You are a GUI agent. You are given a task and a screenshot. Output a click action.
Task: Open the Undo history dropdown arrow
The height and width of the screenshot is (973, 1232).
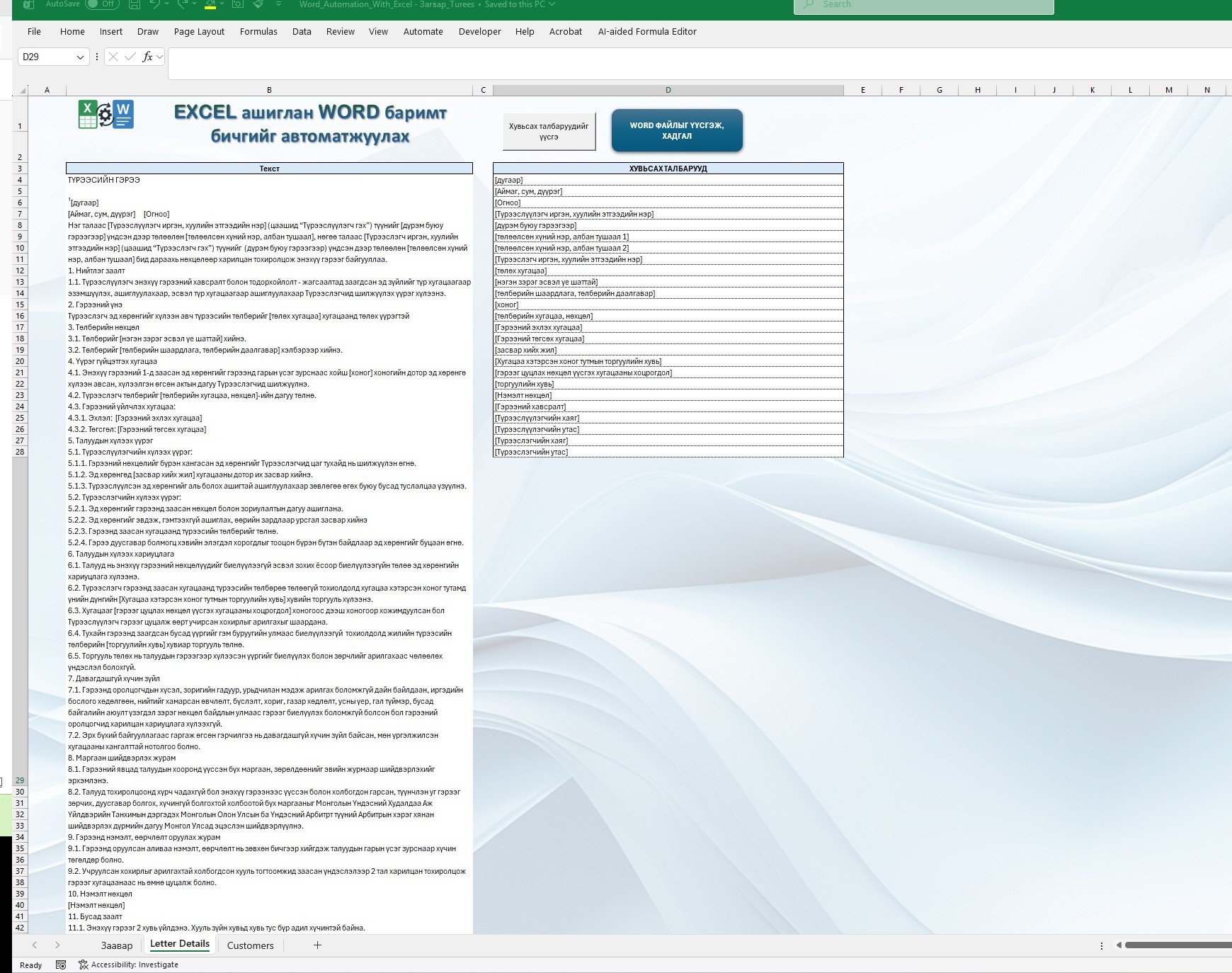pyautogui.click(x=167, y=4)
